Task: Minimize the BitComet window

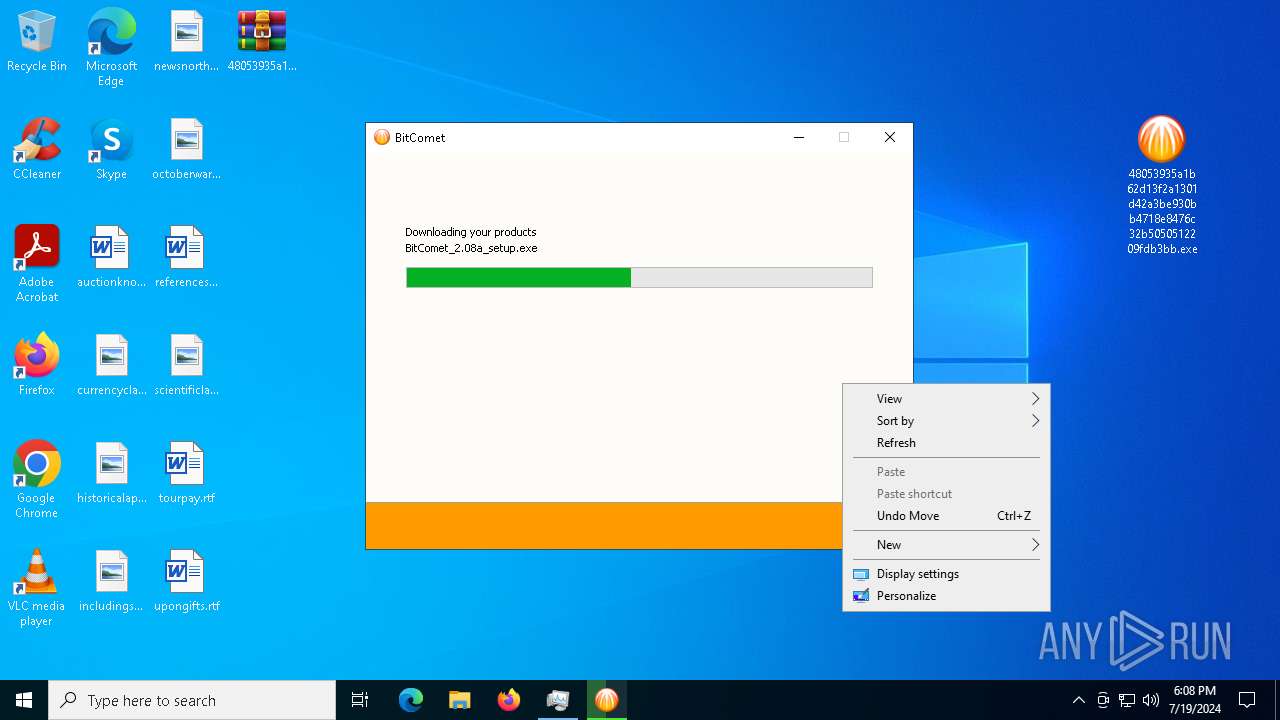Action: tap(799, 138)
